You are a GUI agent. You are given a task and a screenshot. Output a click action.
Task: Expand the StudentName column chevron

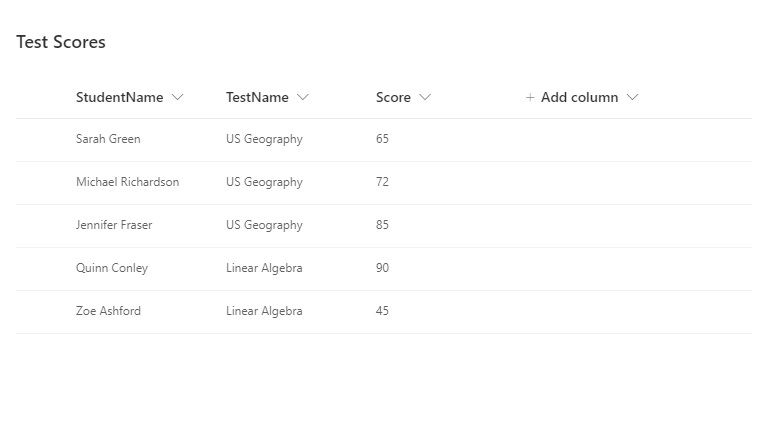(178, 97)
